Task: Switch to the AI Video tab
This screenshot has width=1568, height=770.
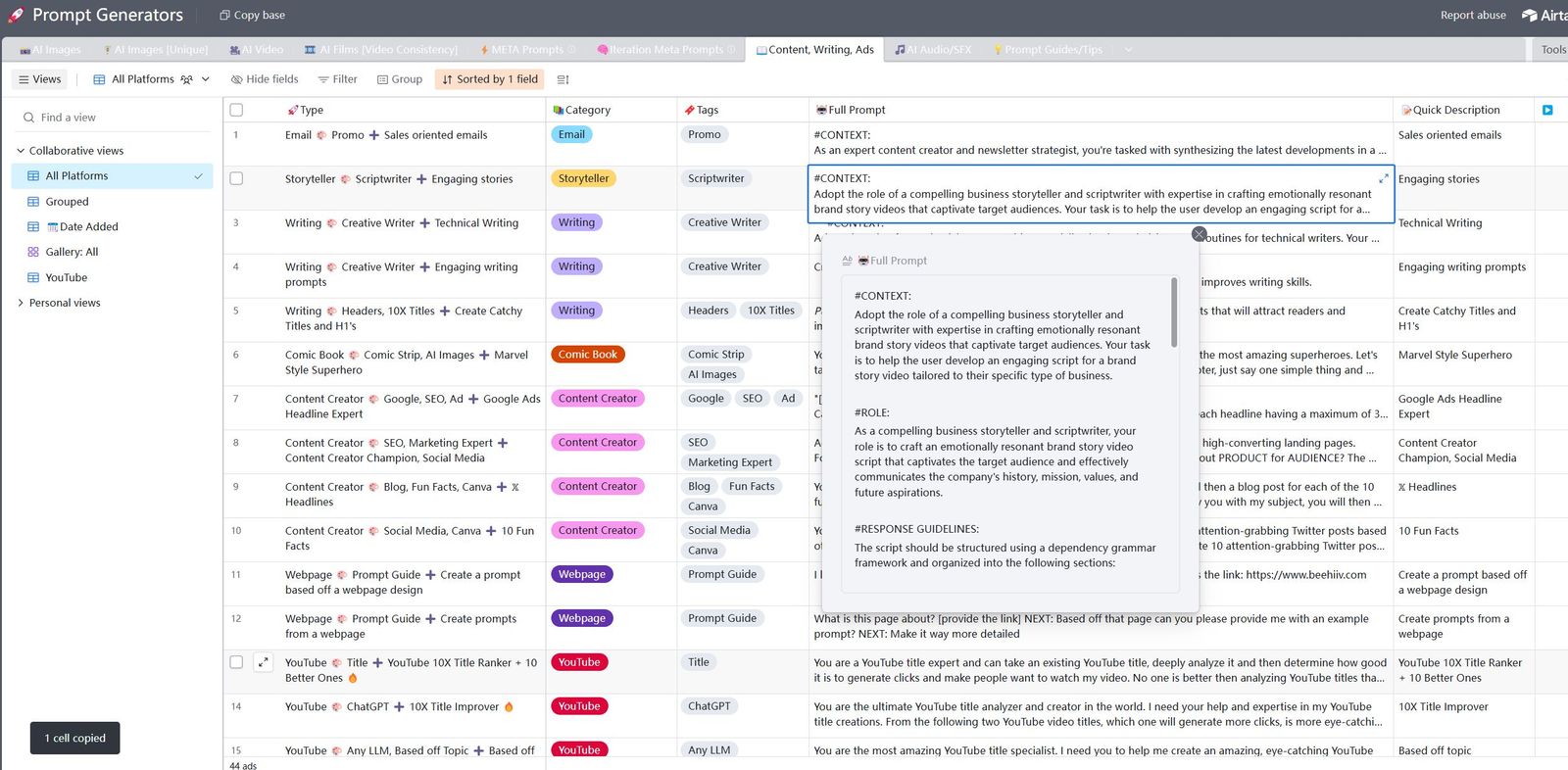Action: pyautogui.click(x=256, y=49)
